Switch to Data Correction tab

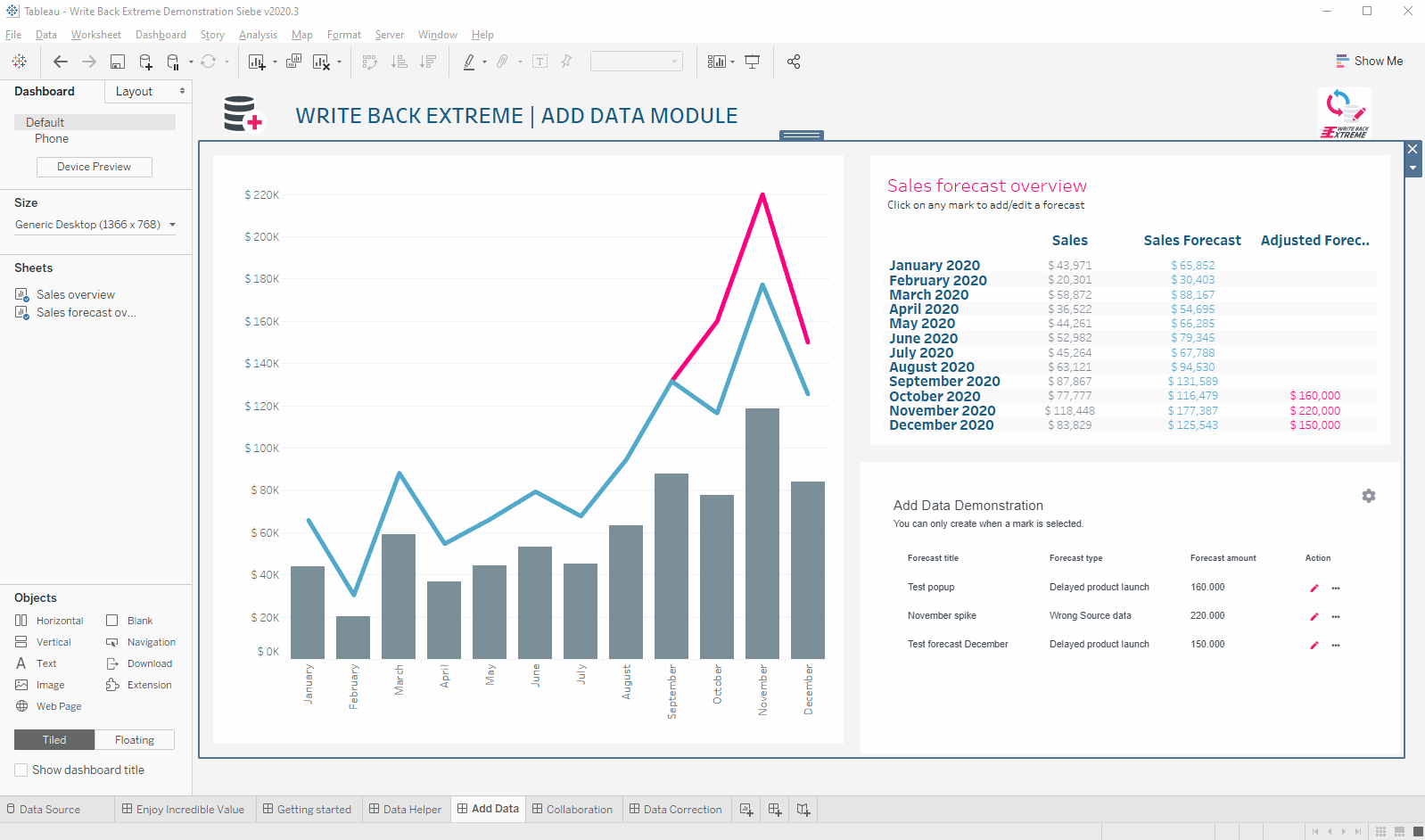675,810
